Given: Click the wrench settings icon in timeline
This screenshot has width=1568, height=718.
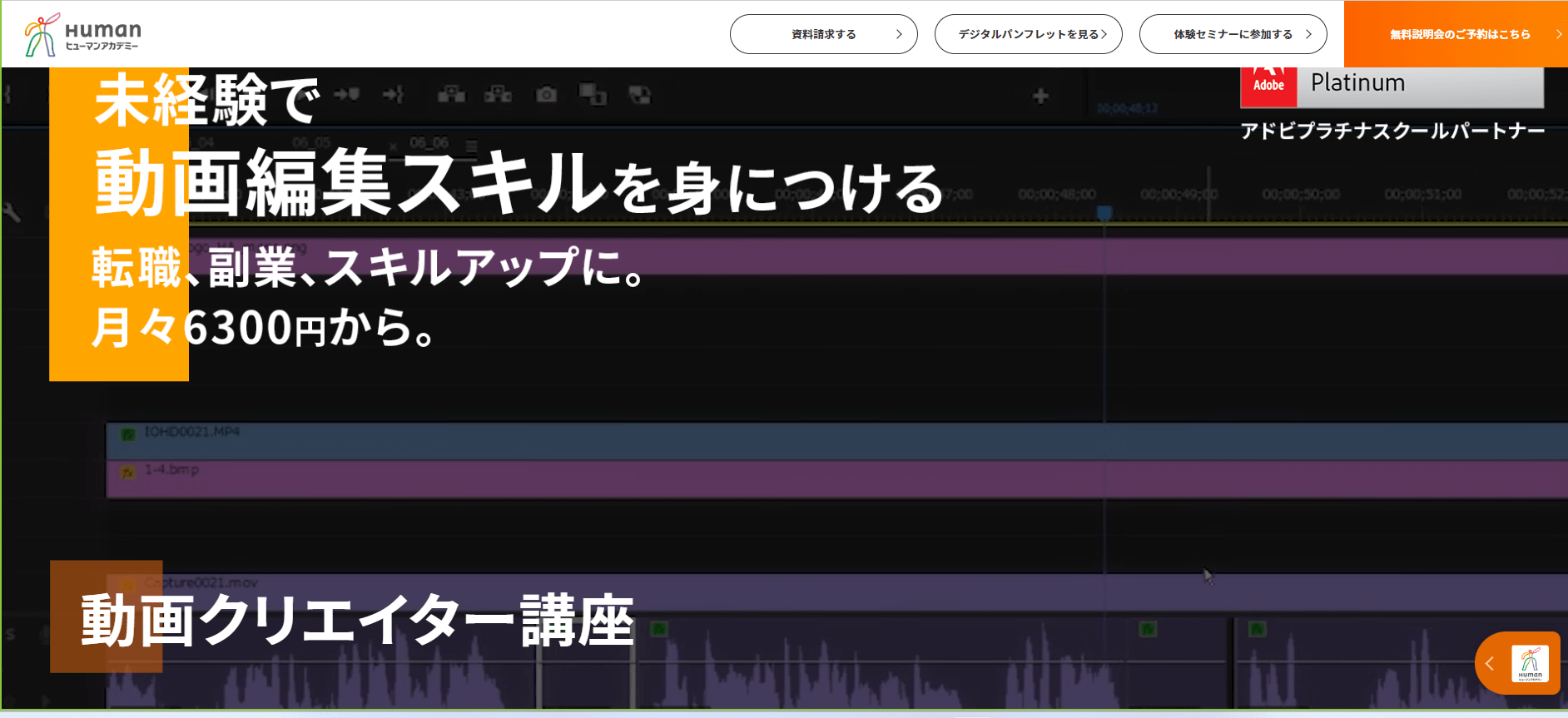Looking at the screenshot, I should (x=12, y=212).
